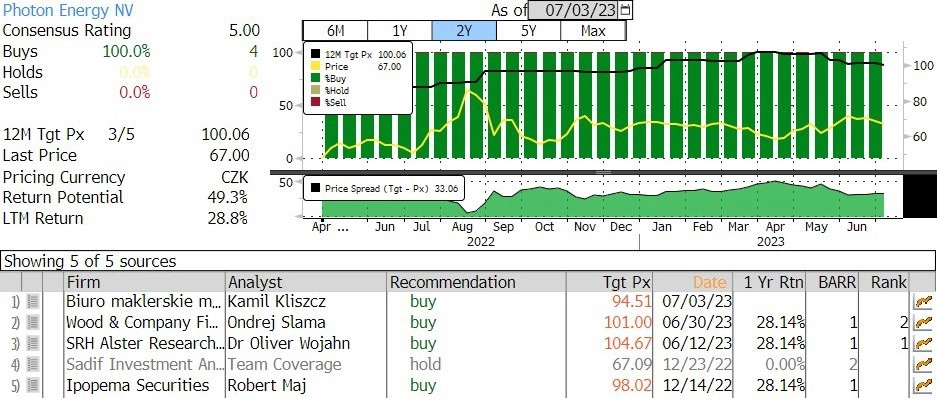Sort the table by Firm column

point(145,282)
